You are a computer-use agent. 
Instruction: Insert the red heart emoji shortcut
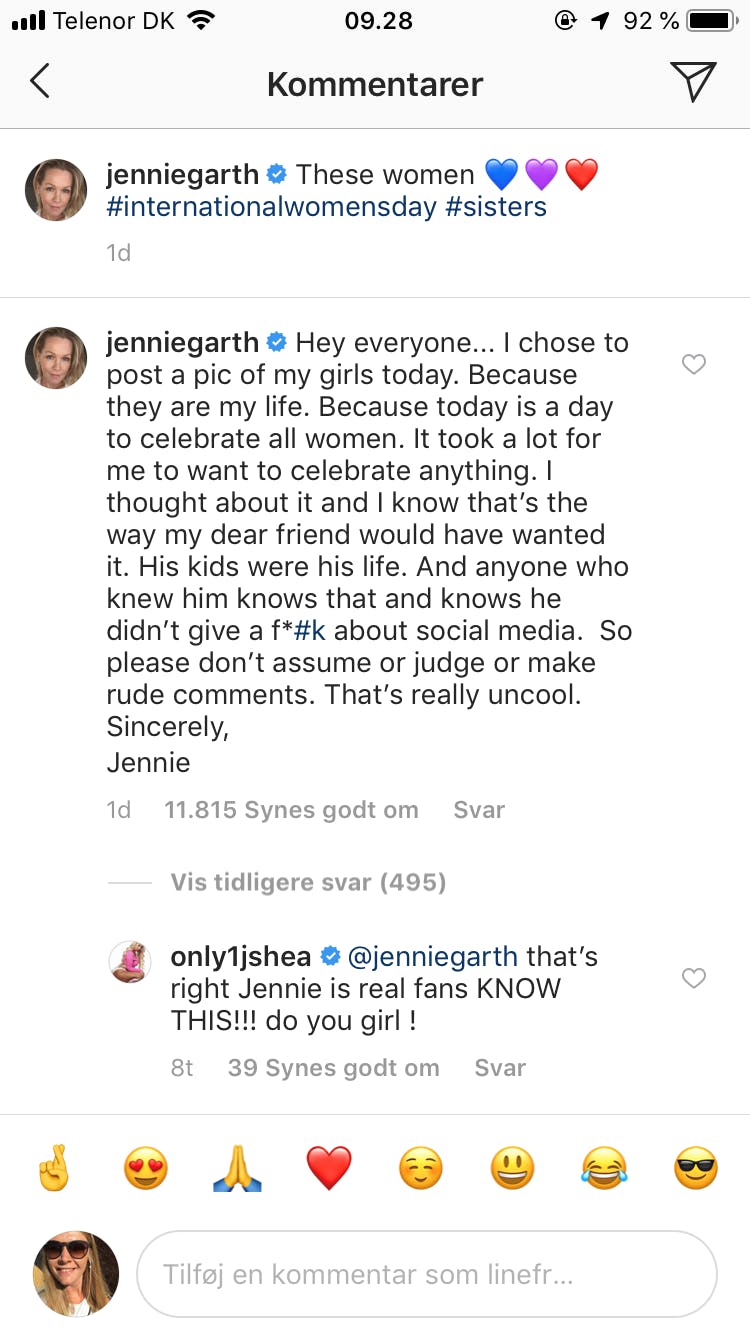click(329, 1168)
